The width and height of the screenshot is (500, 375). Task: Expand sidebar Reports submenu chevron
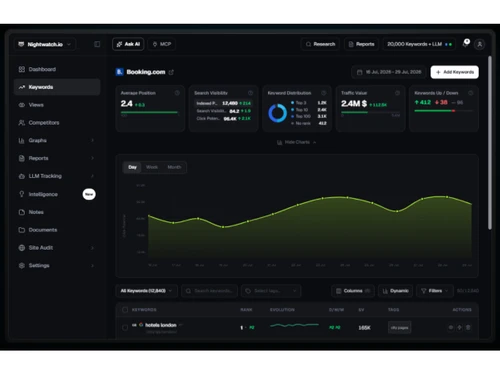tap(92, 158)
